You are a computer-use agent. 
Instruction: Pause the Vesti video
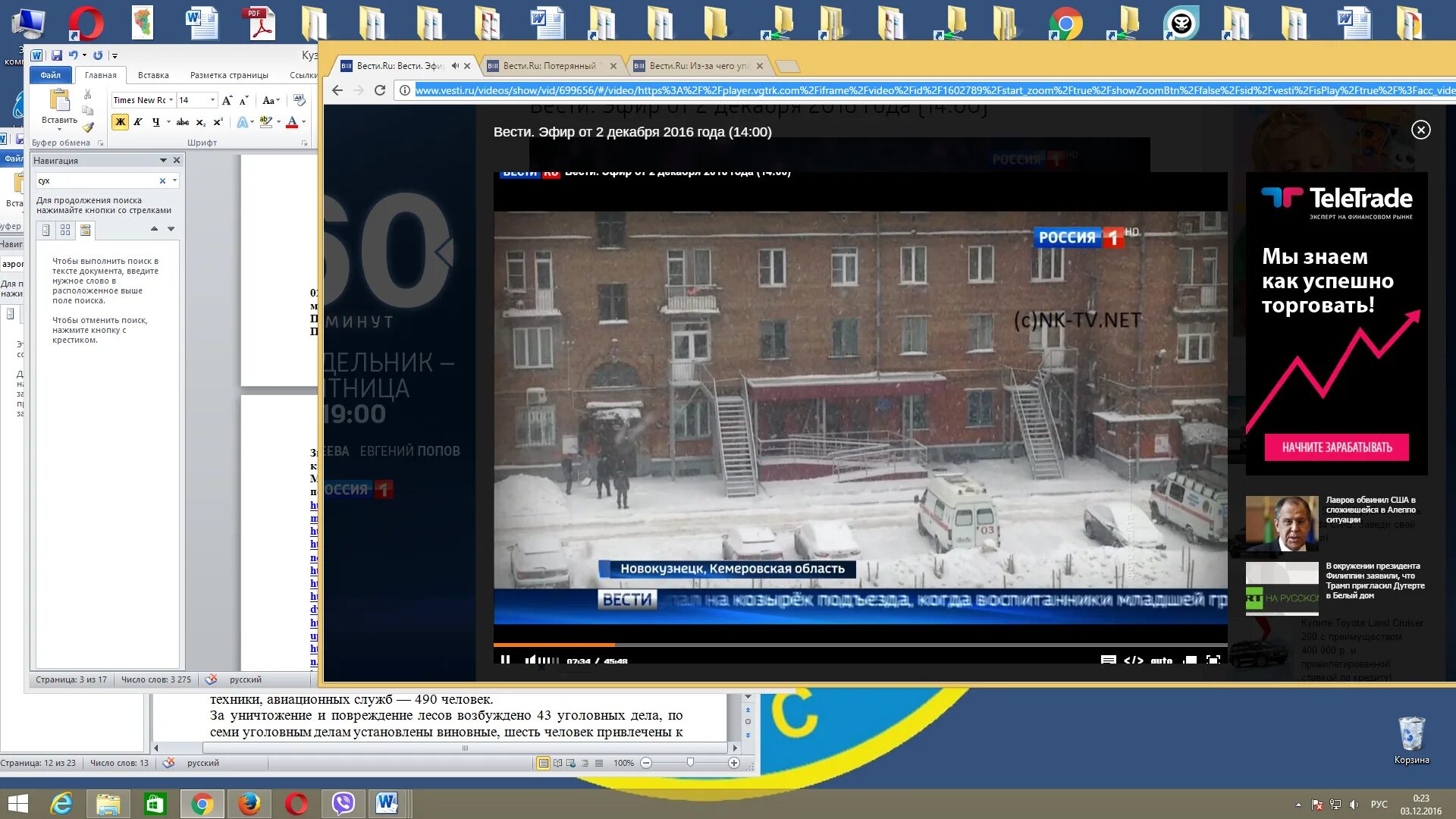coord(505,660)
